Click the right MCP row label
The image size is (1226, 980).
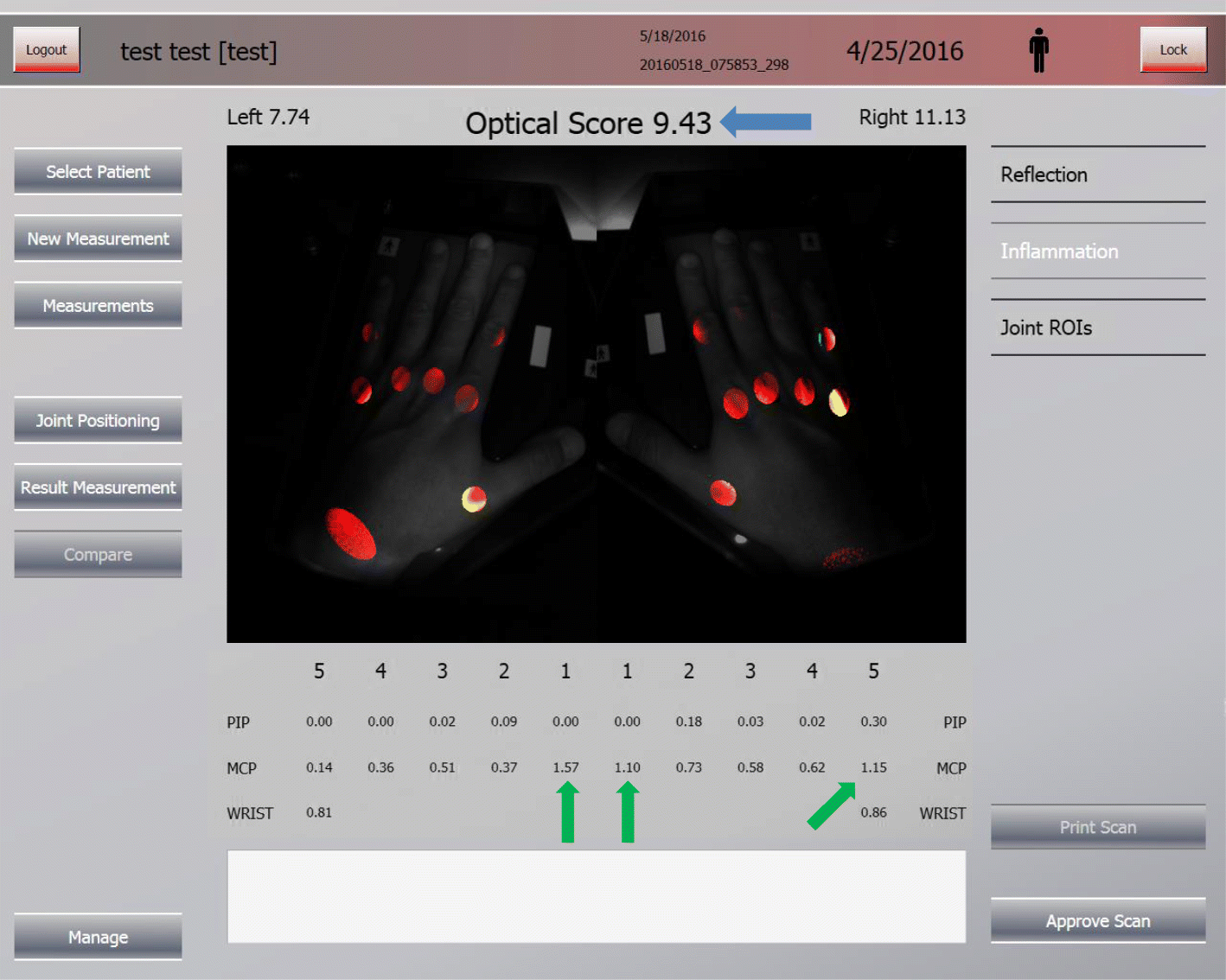(951, 768)
